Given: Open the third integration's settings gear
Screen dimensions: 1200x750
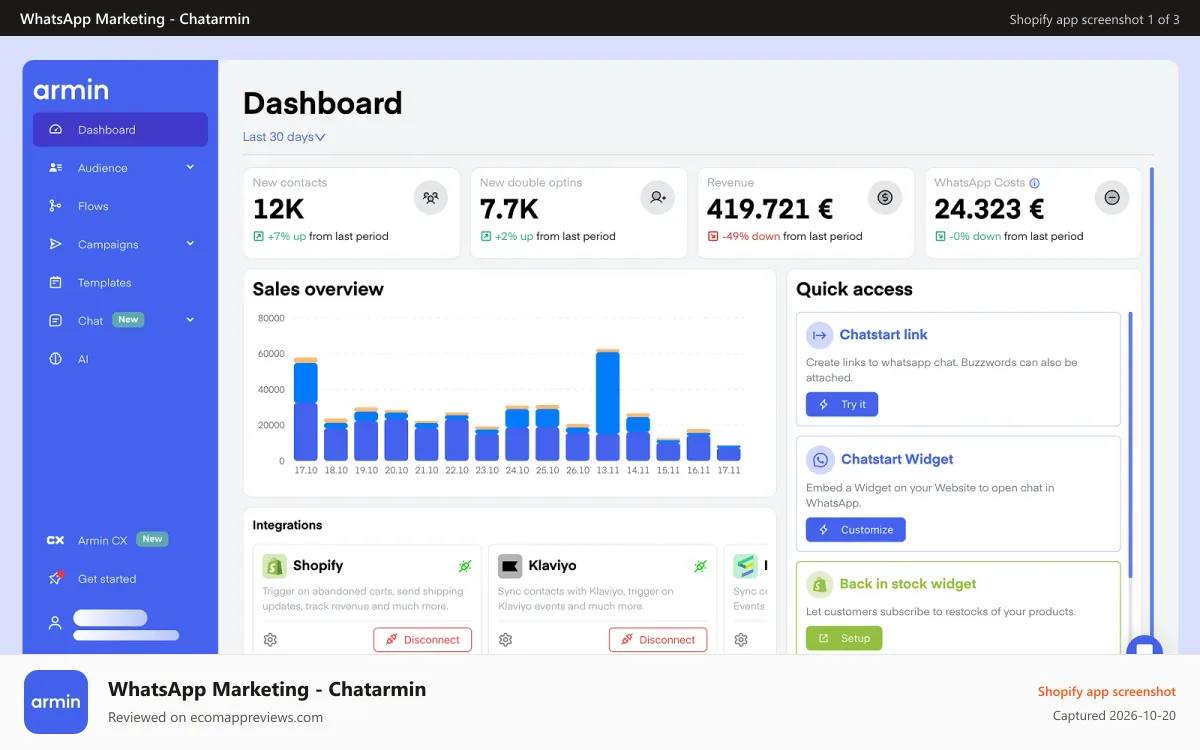Looking at the screenshot, I should tap(741, 640).
